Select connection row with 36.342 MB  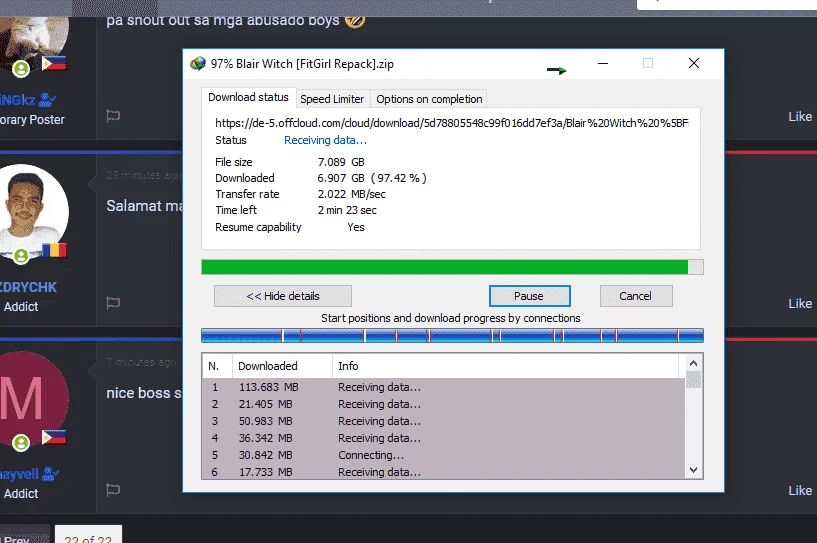coord(443,438)
